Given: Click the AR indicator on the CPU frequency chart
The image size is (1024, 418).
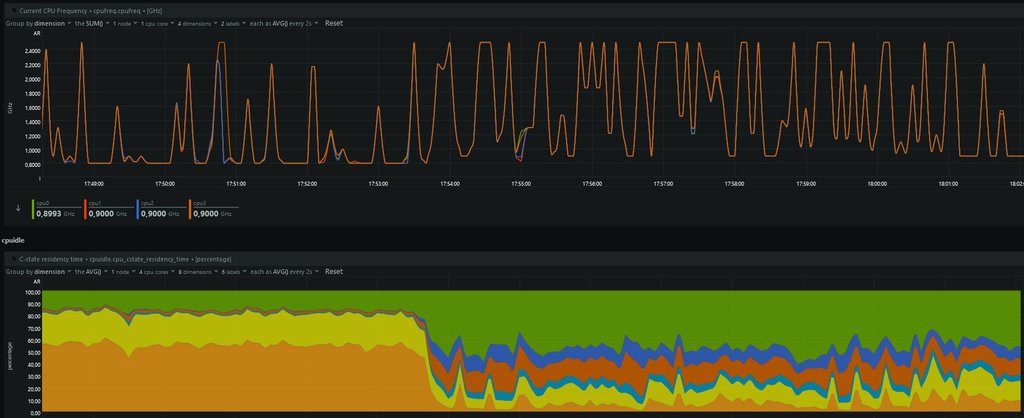Looking at the screenshot, I should (x=37, y=34).
